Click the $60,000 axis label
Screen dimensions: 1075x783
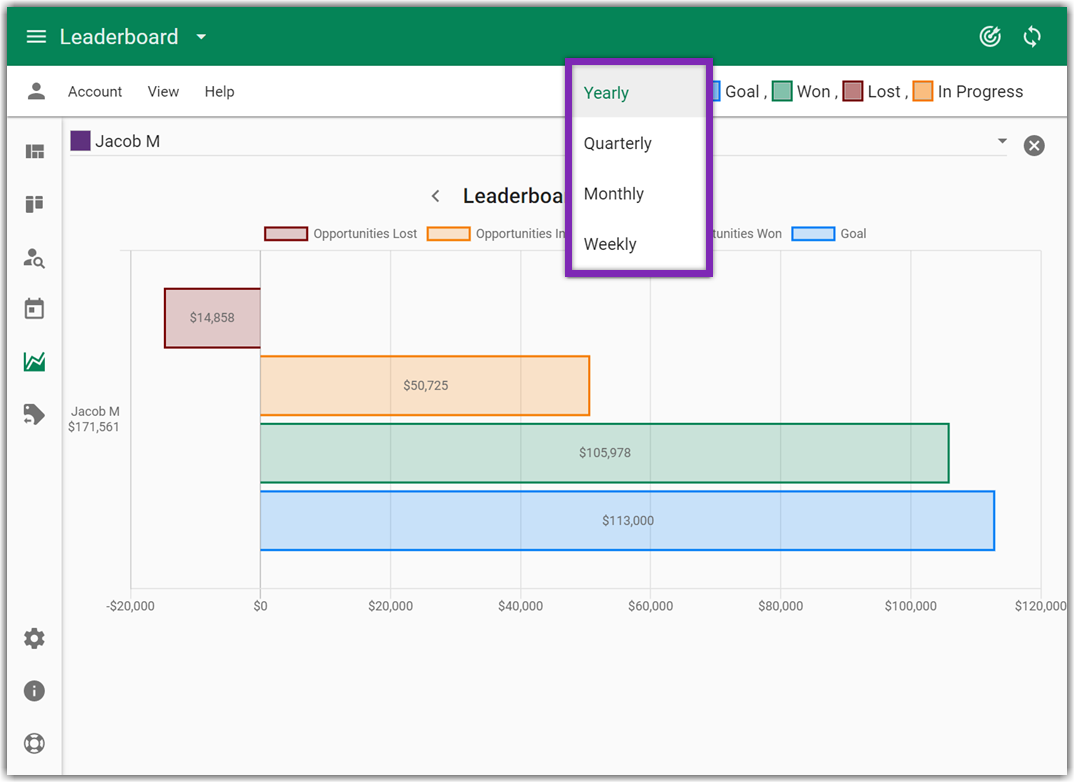click(651, 606)
